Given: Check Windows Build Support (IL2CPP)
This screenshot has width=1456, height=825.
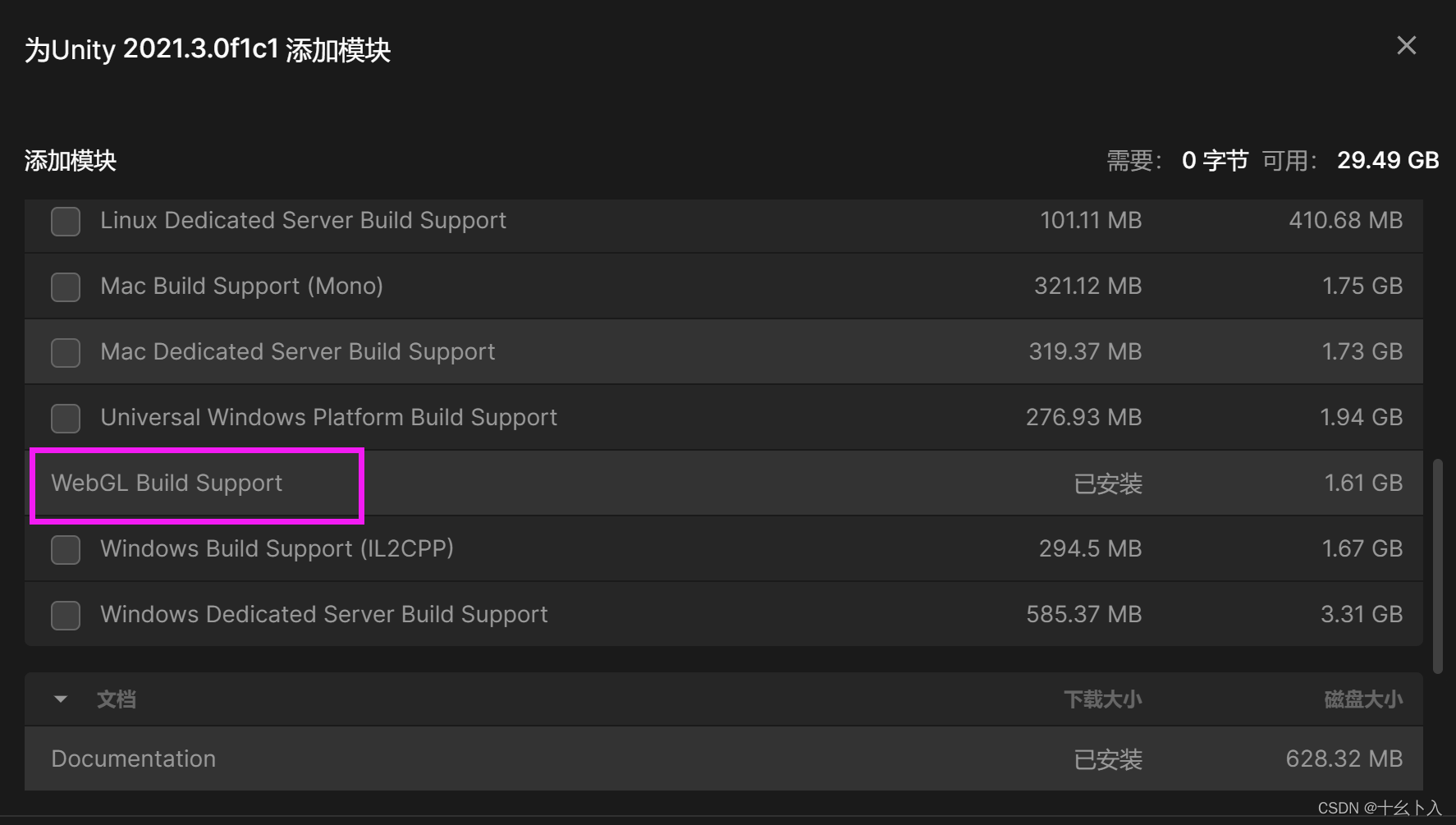Looking at the screenshot, I should tap(66, 549).
